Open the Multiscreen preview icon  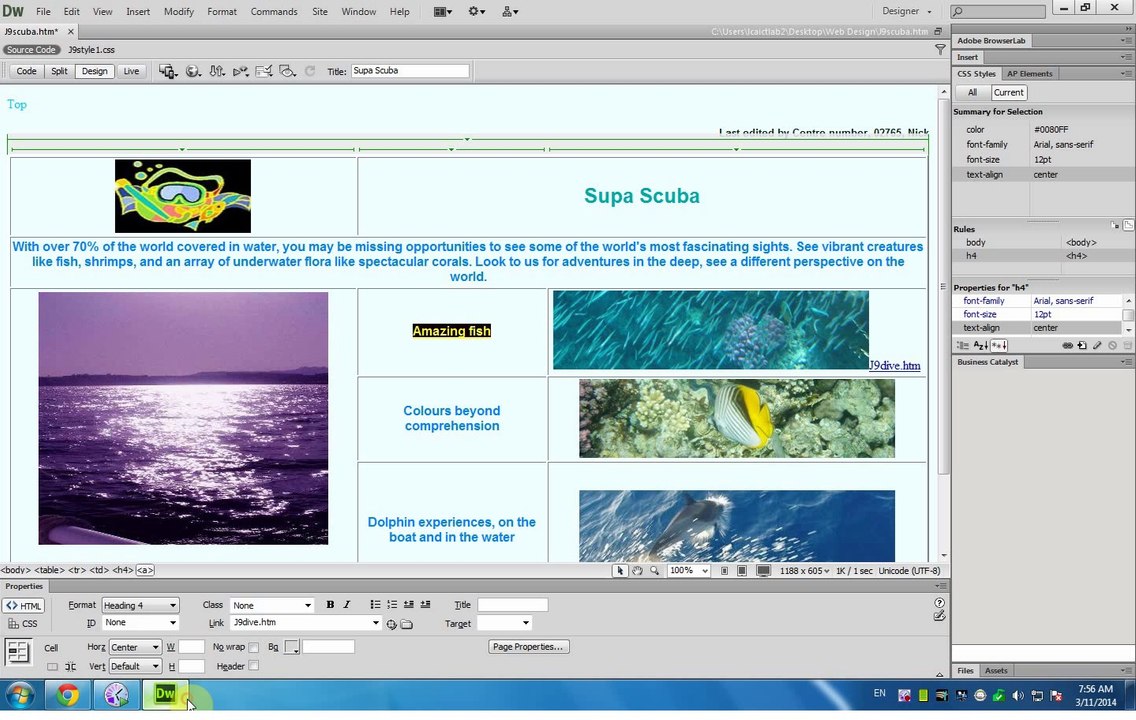click(x=168, y=71)
